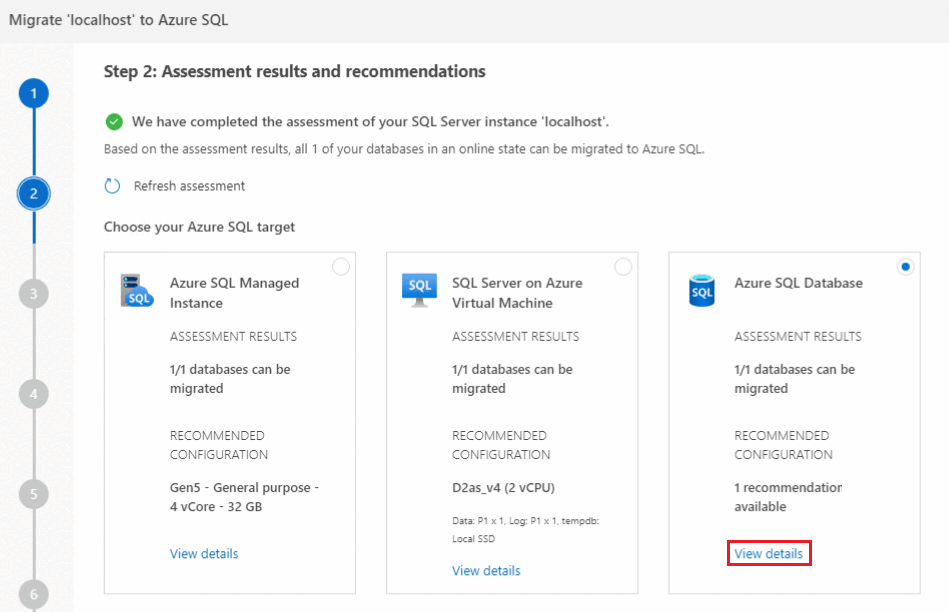Image resolution: width=949 pixels, height=612 pixels.
Task: Click the Azure SQL Database card title
Action: click(x=798, y=283)
